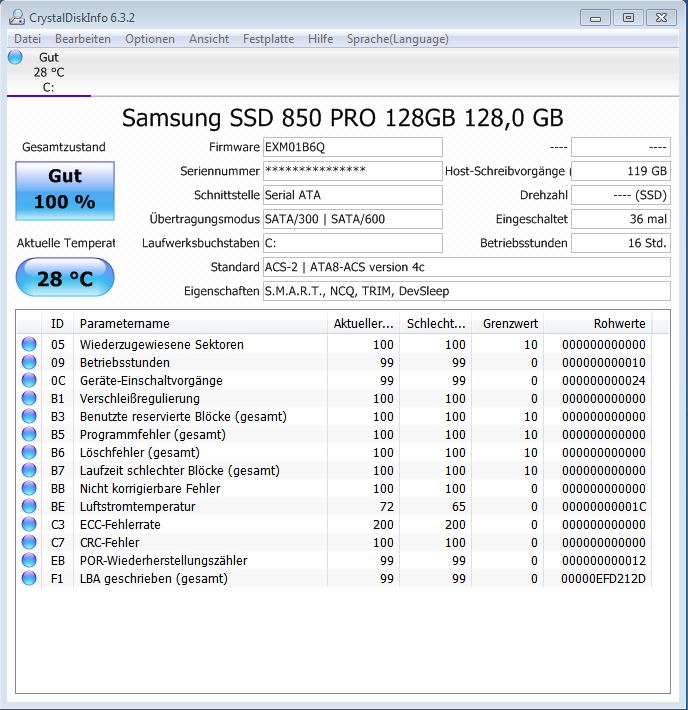
Task: Click the Host-Schreibvorgänge value 119 GB
Action: pyautogui.click(x=621, y=171)
